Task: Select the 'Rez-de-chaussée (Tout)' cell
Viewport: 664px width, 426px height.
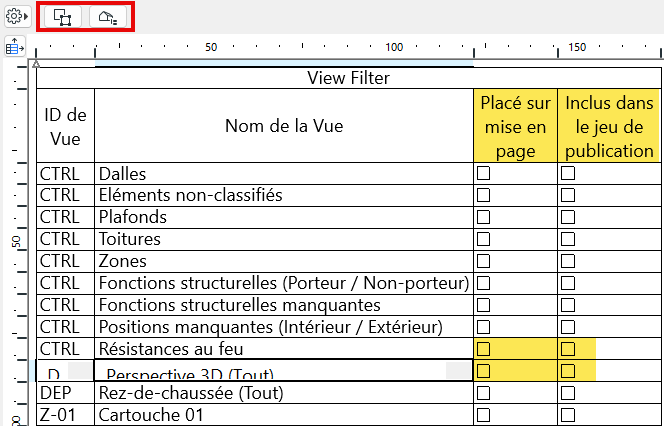Action: (284, 393)
